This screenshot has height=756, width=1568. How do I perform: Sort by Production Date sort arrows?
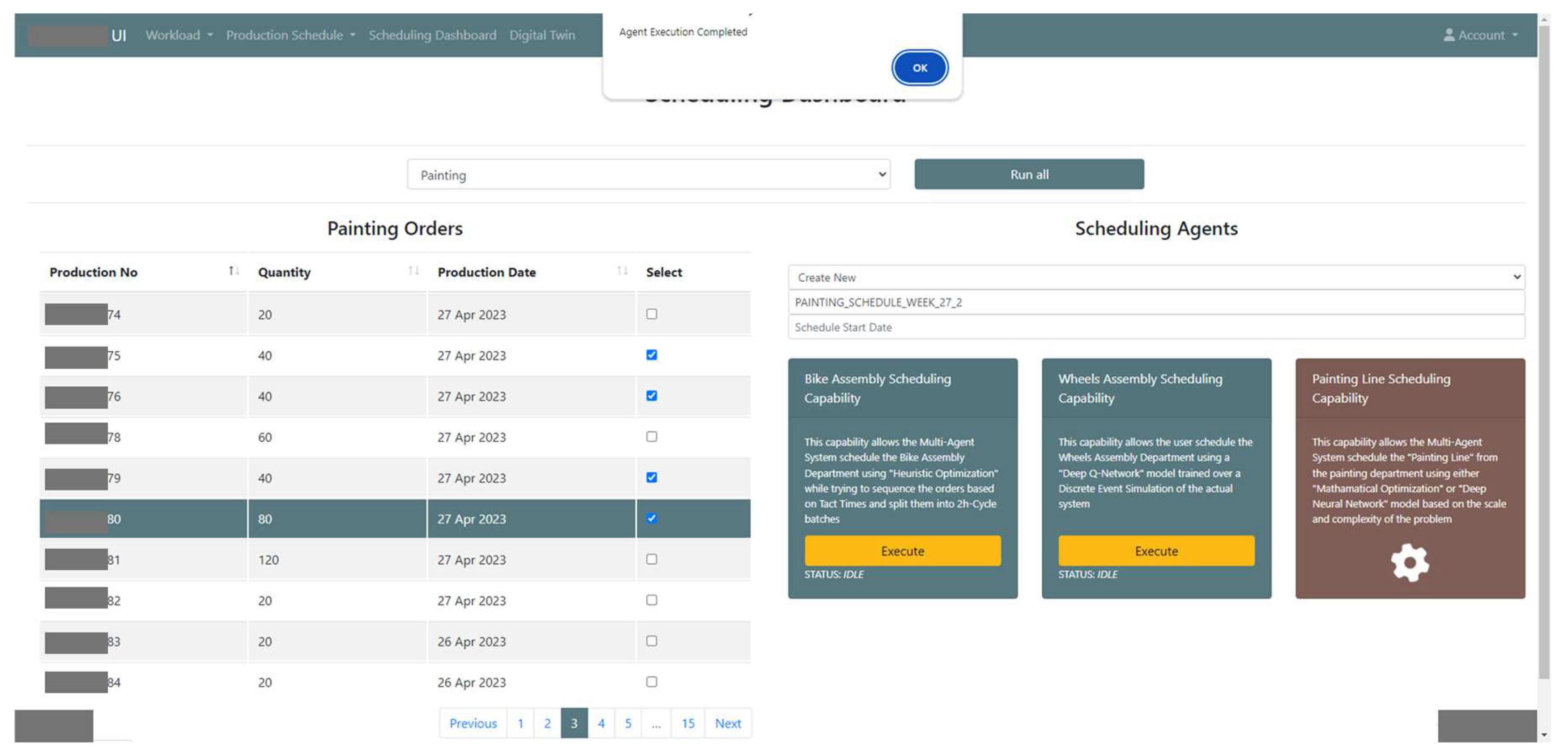click(x=622, y=272)
